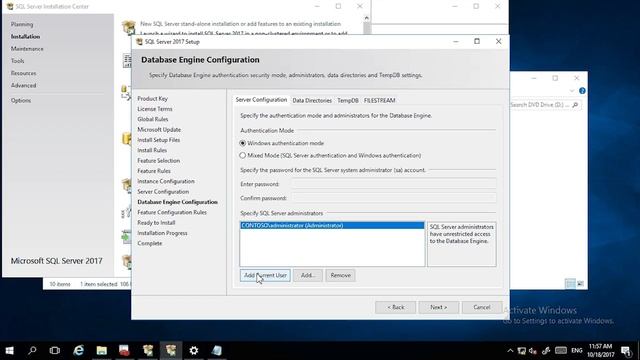Screen dimensions: 640x360
Task: Click the Product Key step
Action: tap(152, 99)
